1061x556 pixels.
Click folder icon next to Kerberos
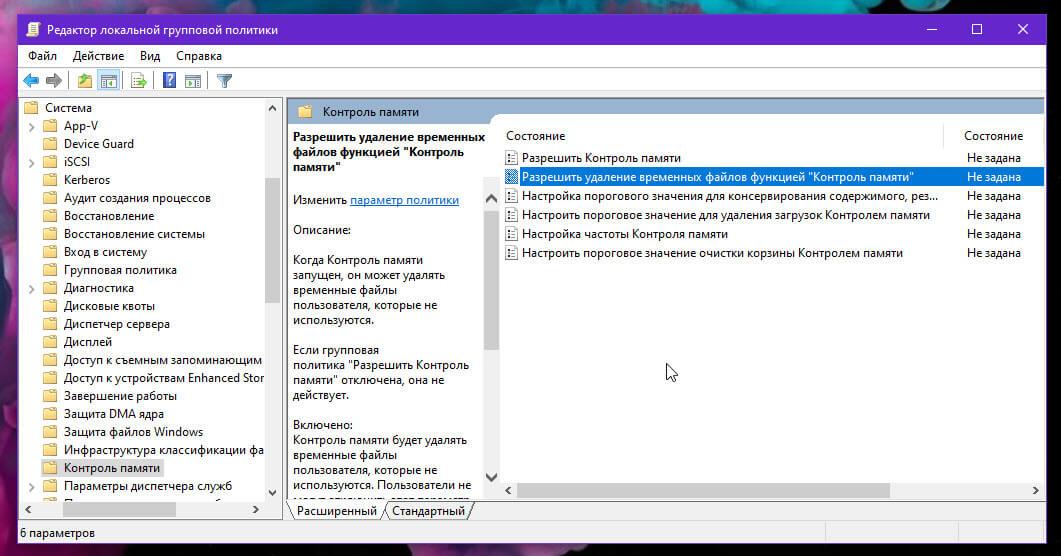pyautogui.click(x=49, y=180)
